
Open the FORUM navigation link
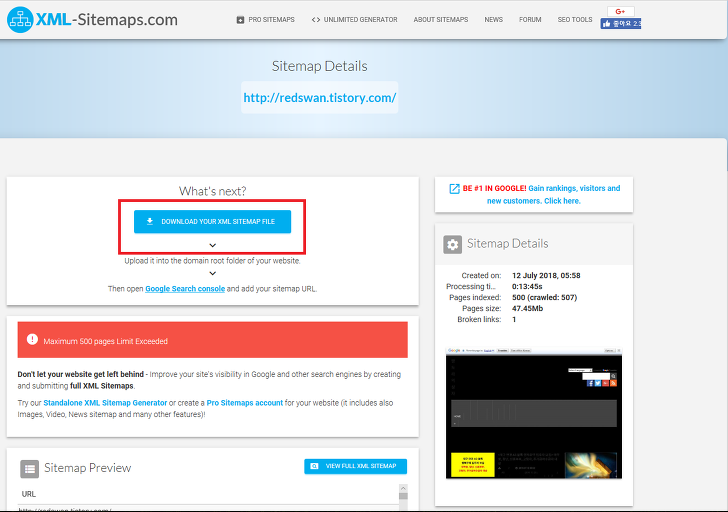point(530,19)
